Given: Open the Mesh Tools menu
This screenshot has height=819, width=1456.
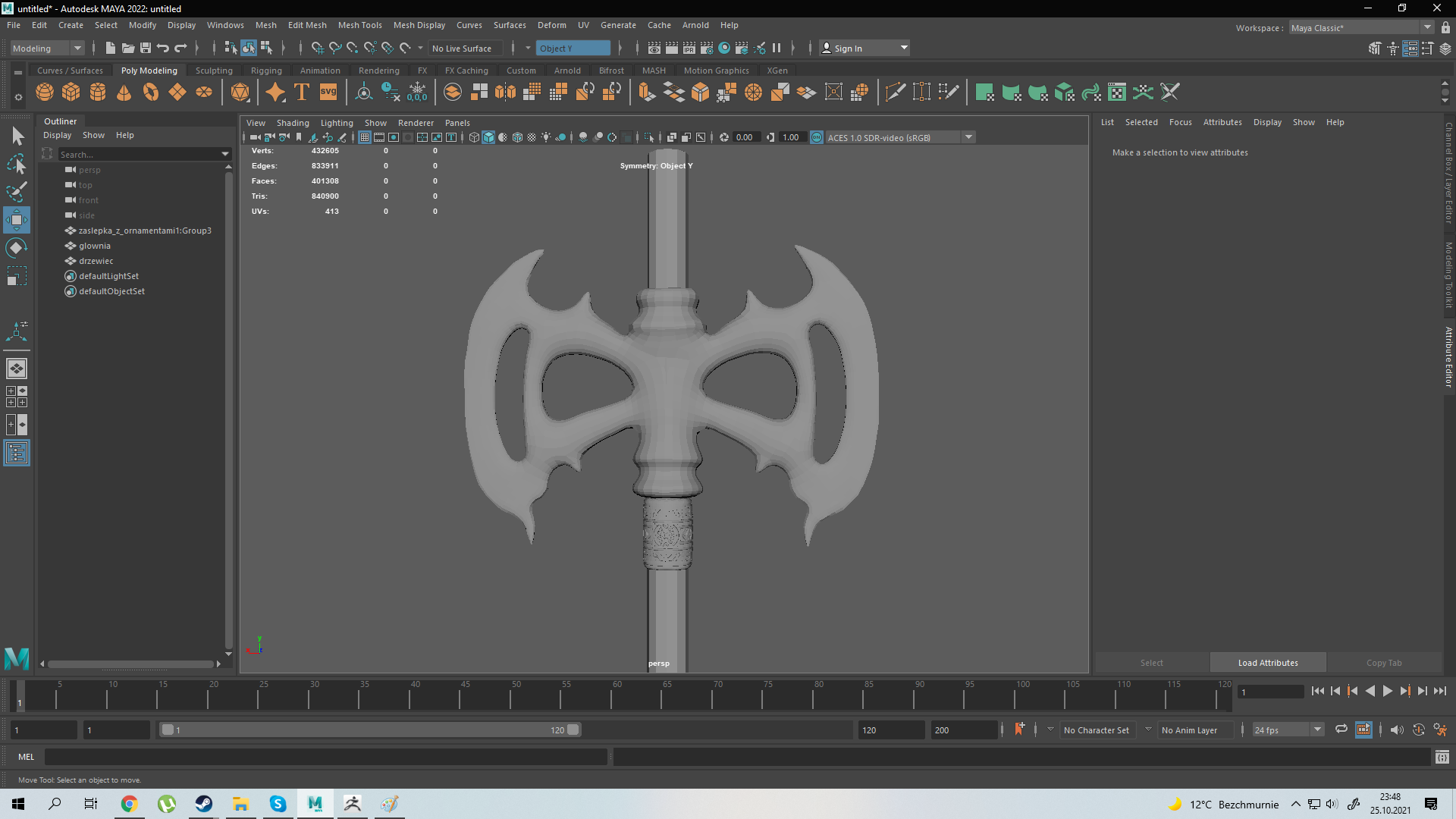Looking at the screenshot, I should tap(359, 25).
